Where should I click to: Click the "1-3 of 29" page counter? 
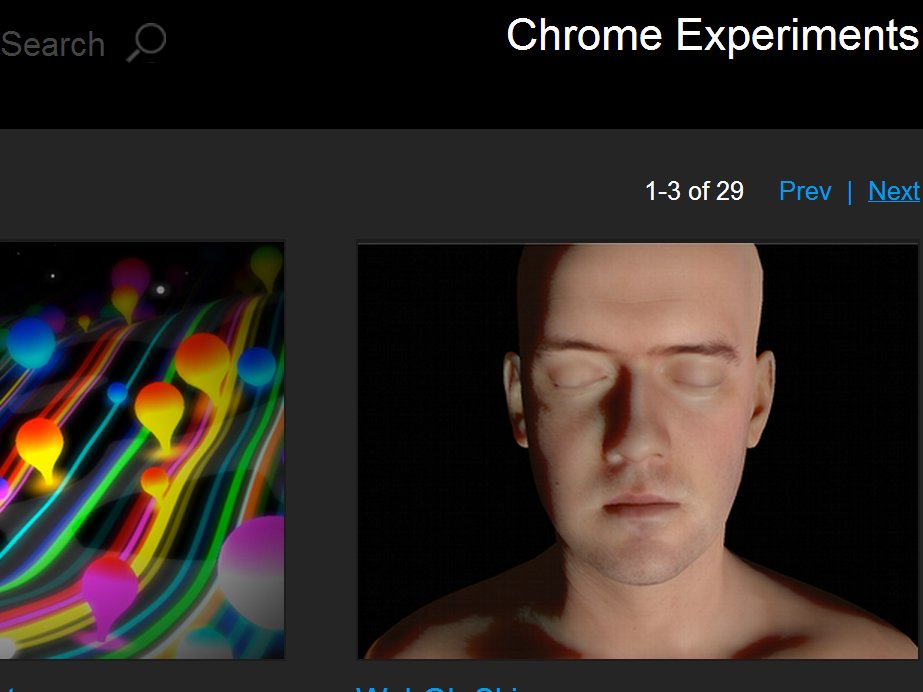[694, 191]
